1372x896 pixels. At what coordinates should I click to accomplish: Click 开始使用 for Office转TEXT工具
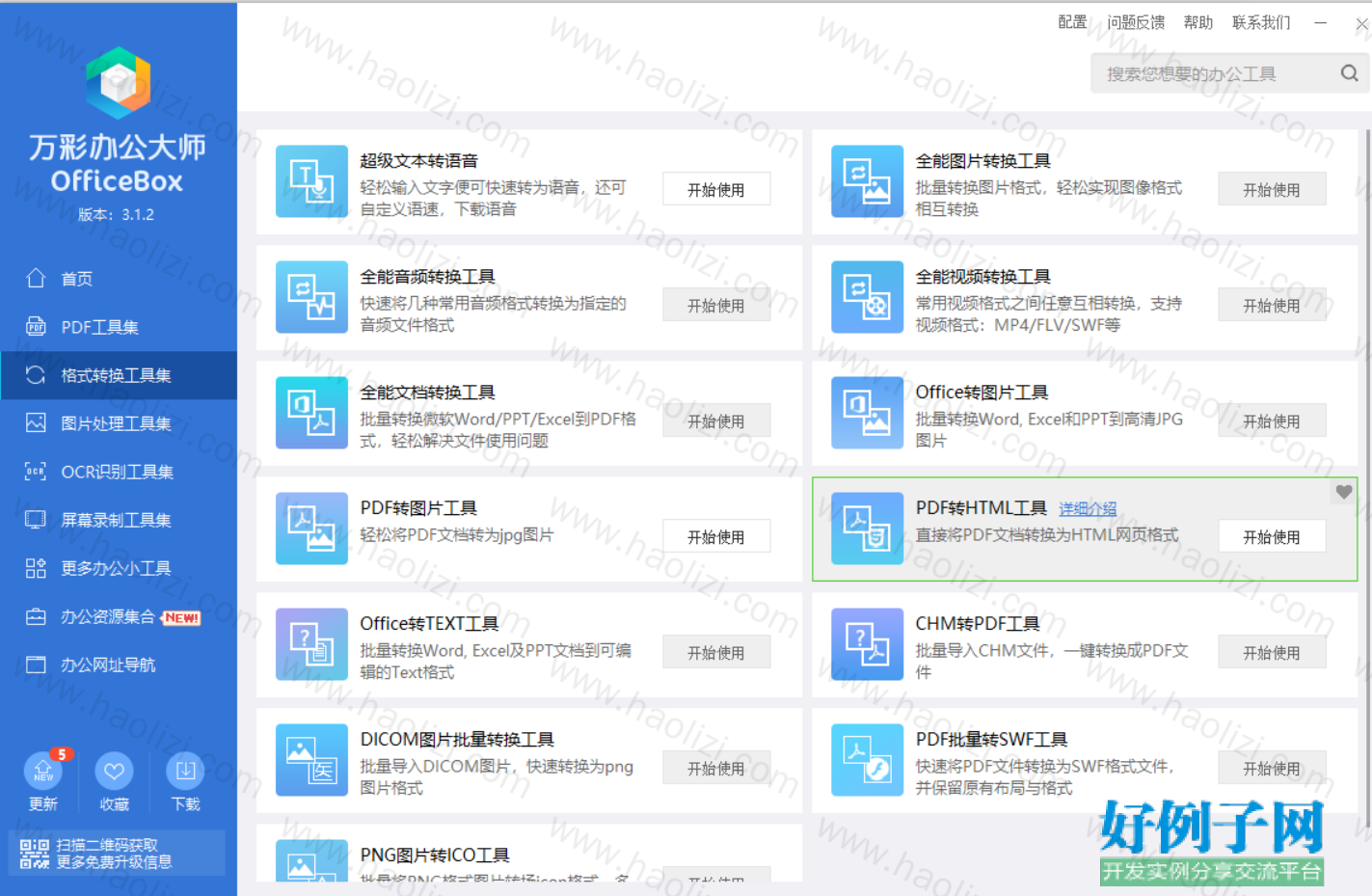coord(716,652)
